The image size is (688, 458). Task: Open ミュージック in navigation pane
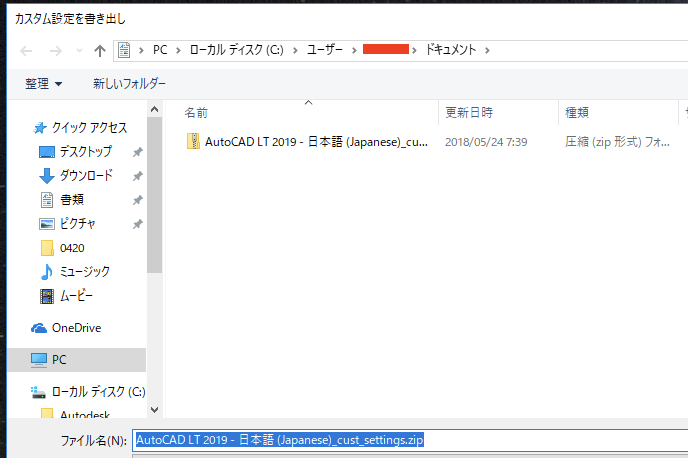[85, 272]
